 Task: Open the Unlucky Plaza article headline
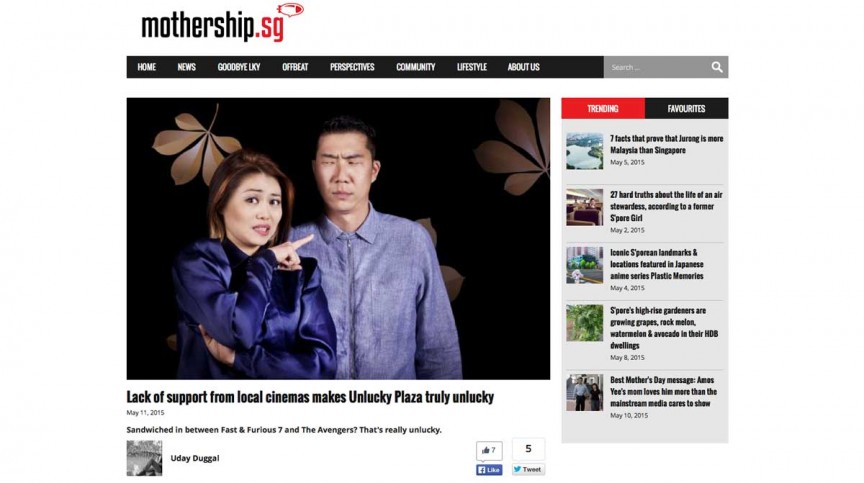tap(310, 397)
